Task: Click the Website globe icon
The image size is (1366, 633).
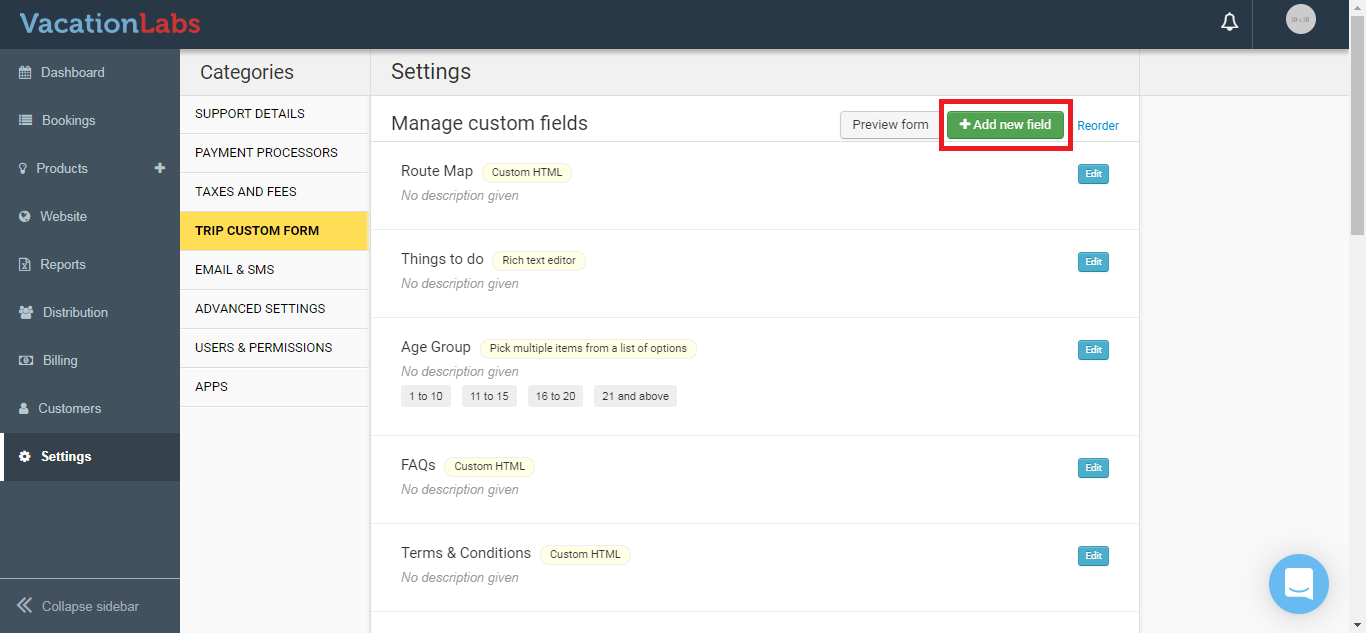Action: coord(25,217)
